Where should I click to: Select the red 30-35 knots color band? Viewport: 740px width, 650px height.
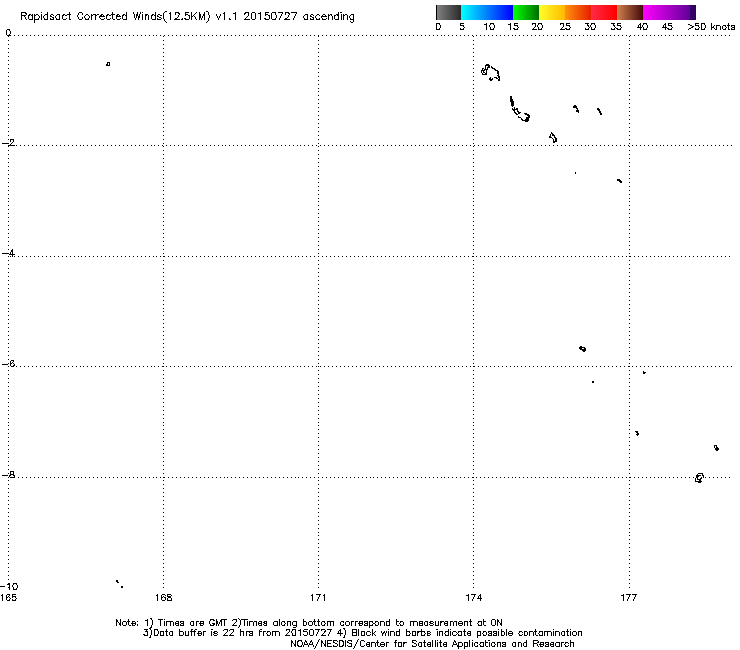click(604, 12)
